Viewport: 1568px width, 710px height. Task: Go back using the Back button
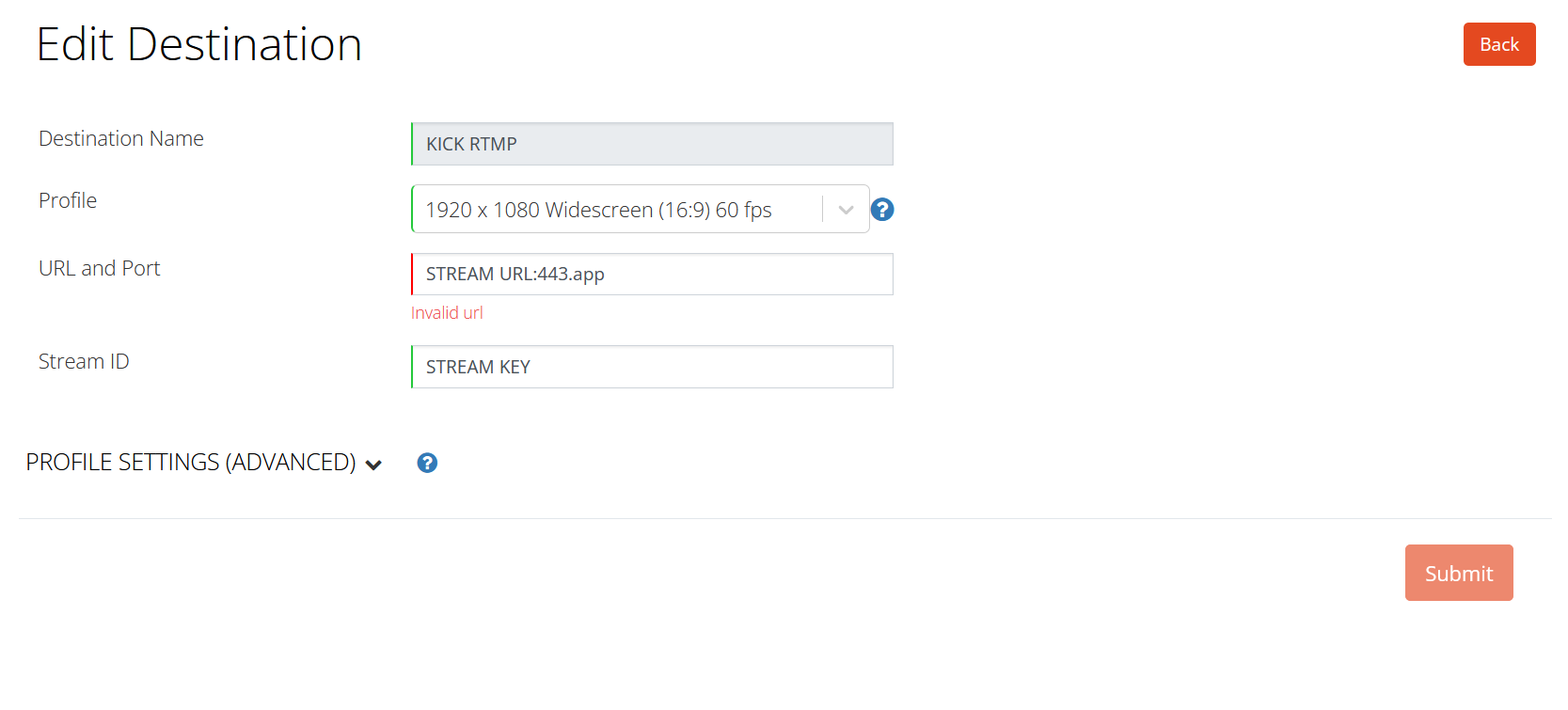1499,44
